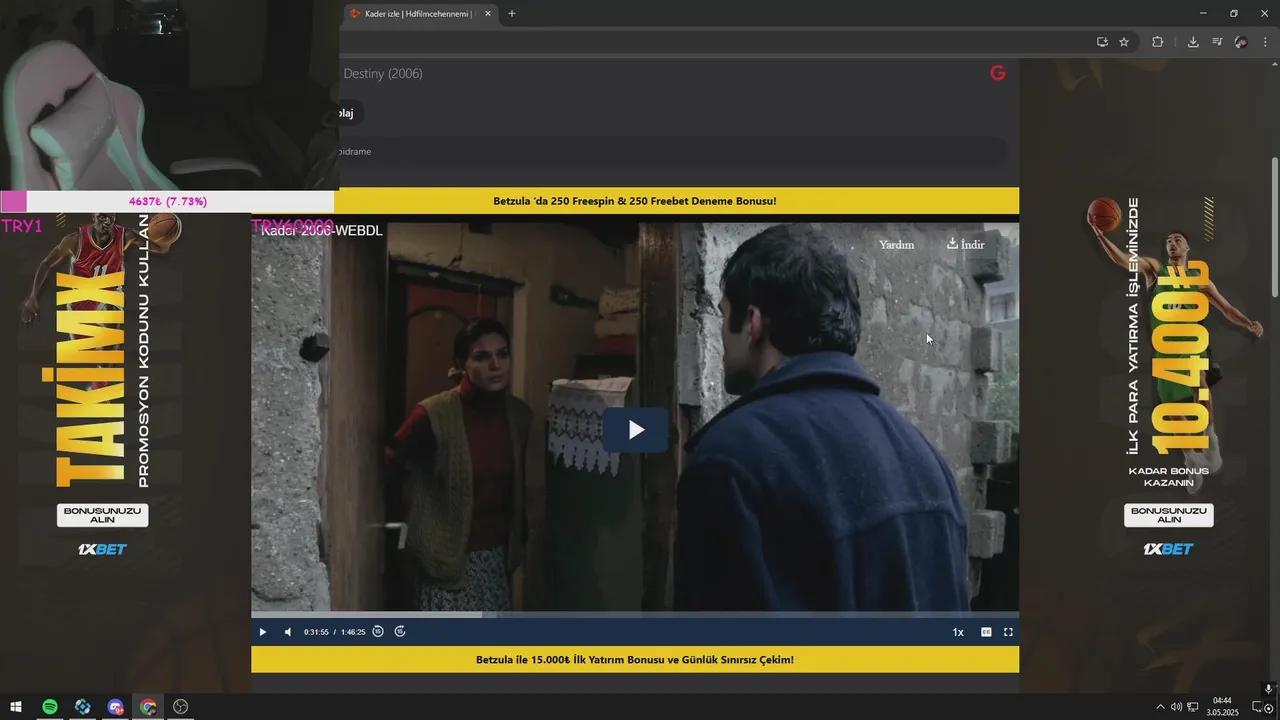Click the 1:46:25 total duration text
The width and height of the screenshot is (1280, 720).
coord(353,632)
